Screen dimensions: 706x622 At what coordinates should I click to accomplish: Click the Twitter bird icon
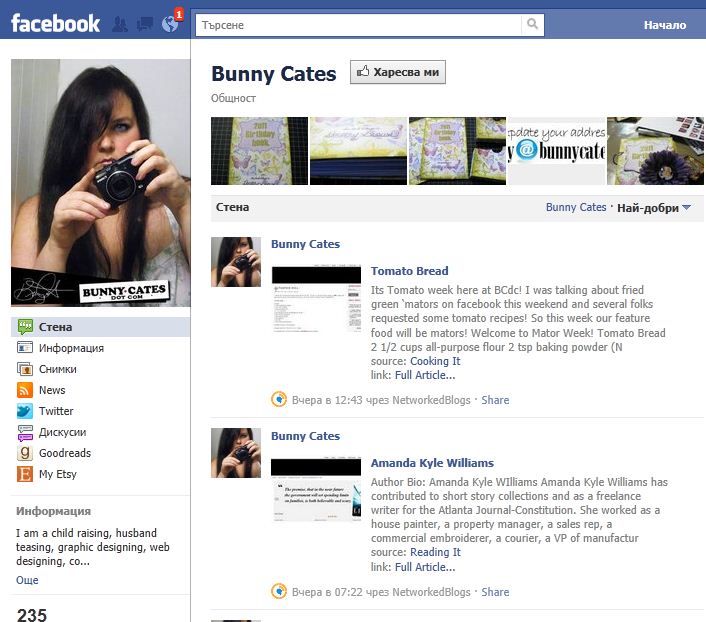[25, 411]
